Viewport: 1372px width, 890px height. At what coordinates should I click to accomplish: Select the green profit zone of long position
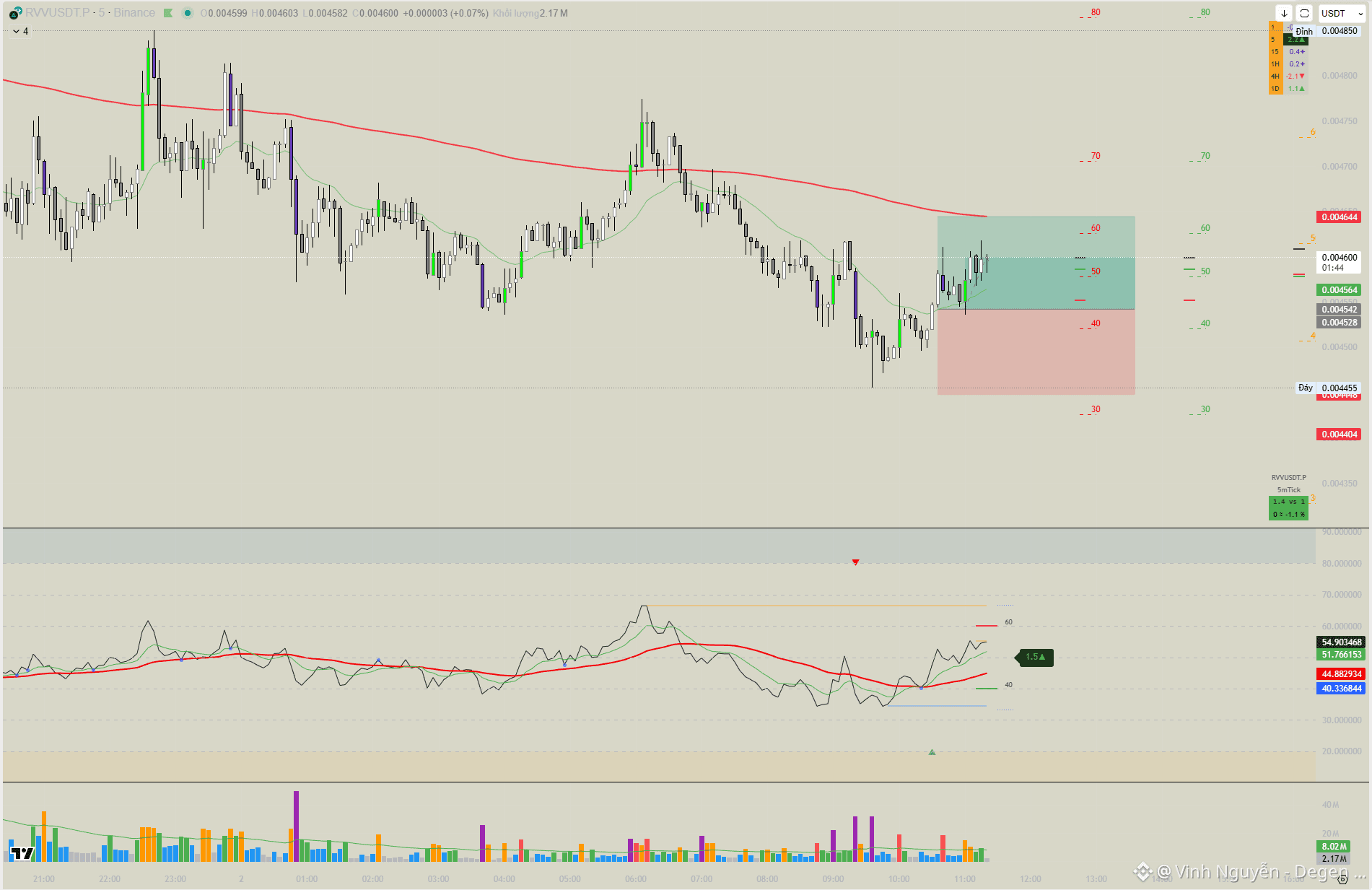click(1036, 263)
